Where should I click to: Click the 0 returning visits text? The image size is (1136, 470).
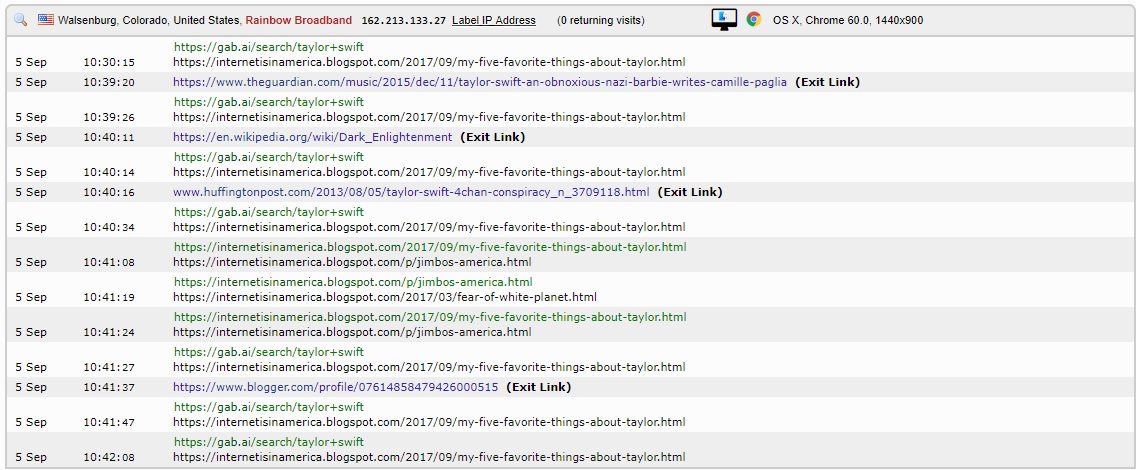tap(601, 20)
